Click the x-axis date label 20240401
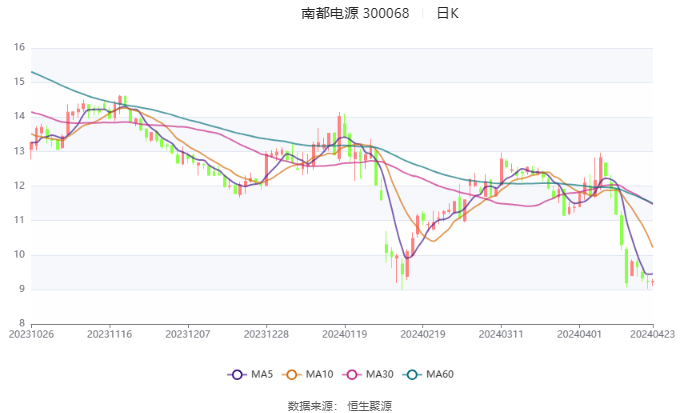680x413 pixels. tap(579, 334)
